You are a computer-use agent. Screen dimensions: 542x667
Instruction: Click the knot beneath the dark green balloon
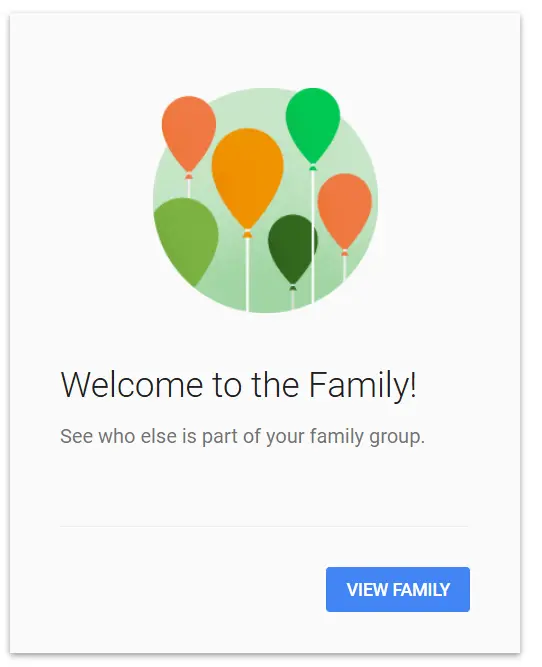(293, 288)
